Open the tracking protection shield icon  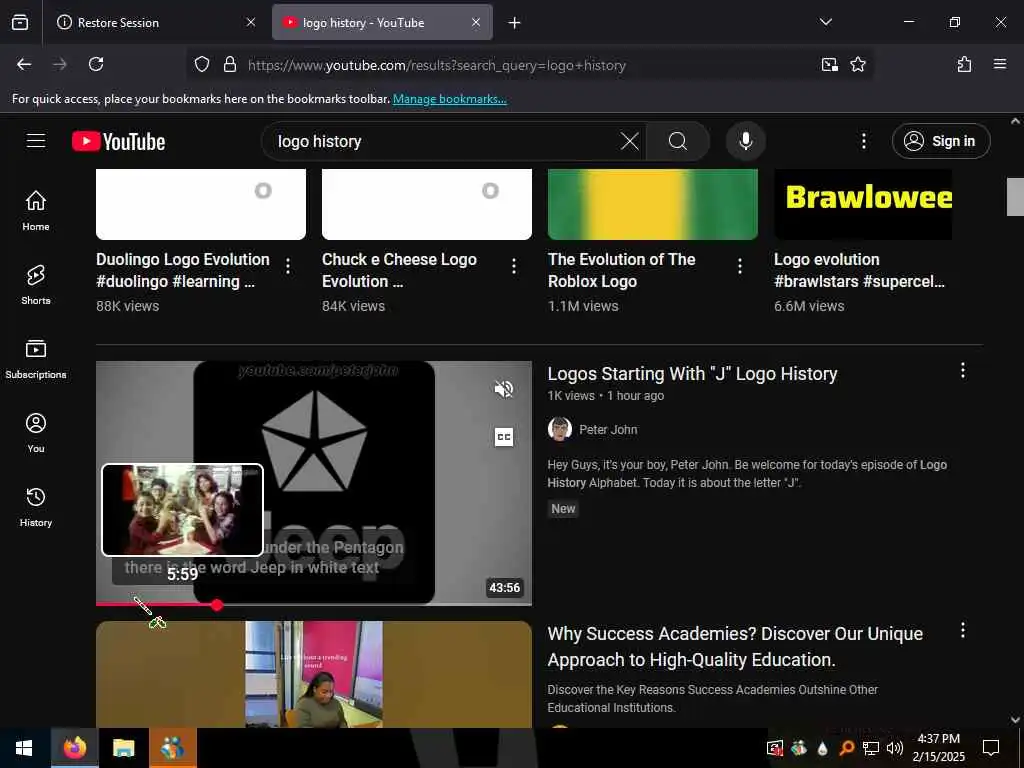click(x=202, y=64)
